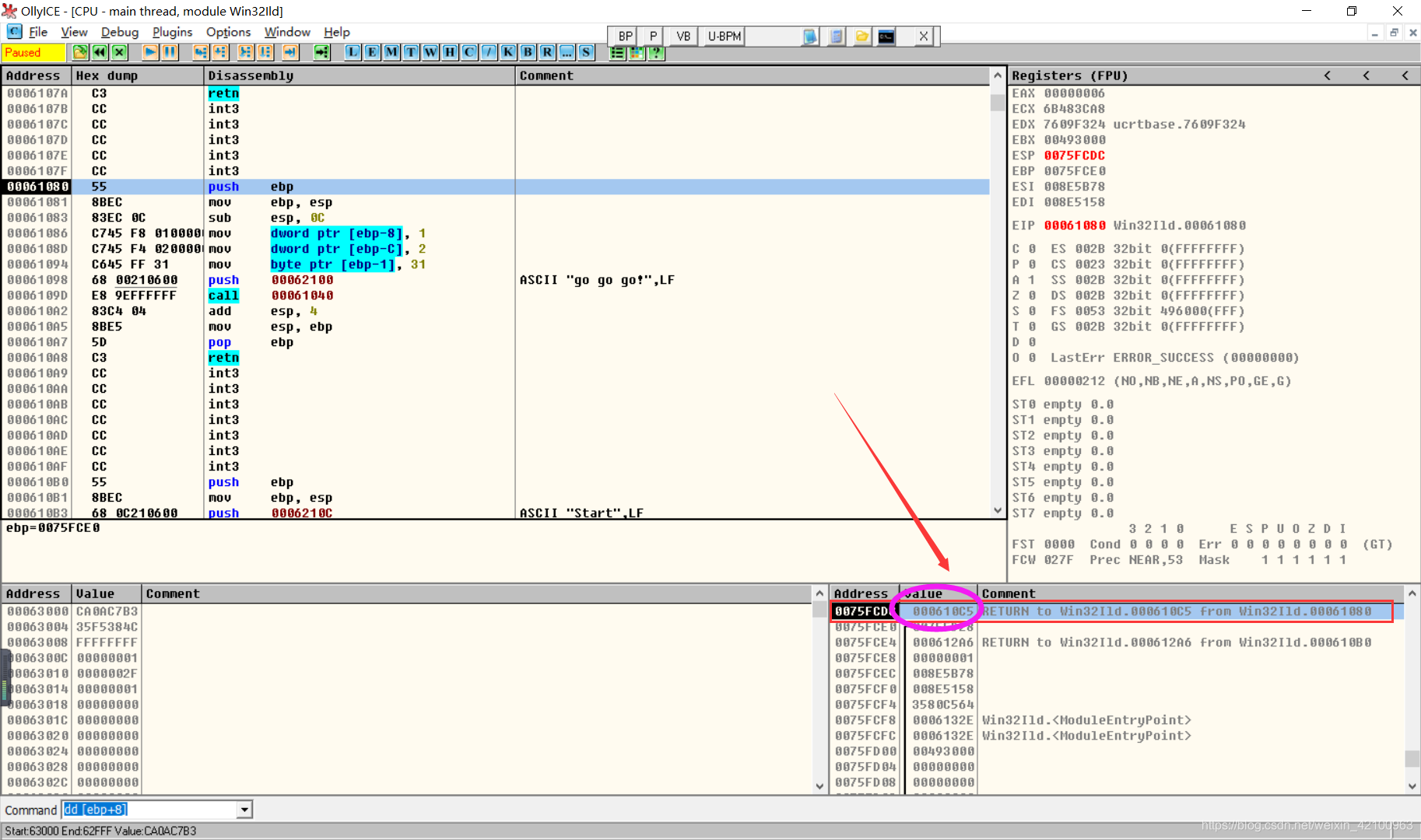Click leftmost arrow in Registers header
Screen dimensions: 1421x840
pos(1328,75)
